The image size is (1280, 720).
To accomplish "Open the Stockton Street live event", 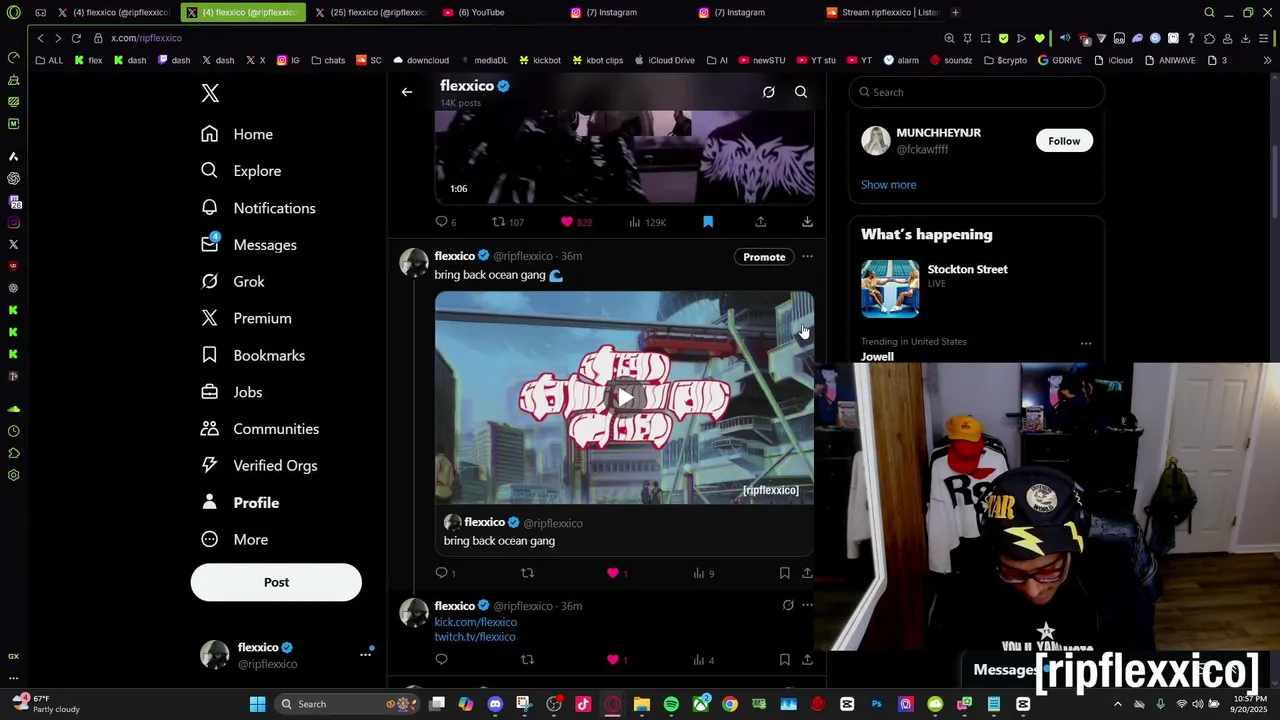I will pyautogui.click(x=977, y=288).
